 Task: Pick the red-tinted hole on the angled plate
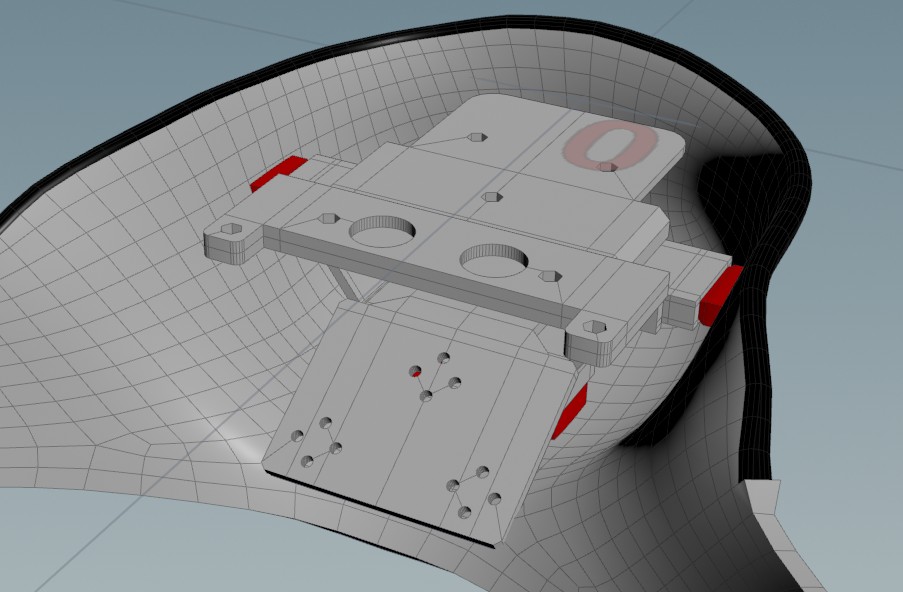click(x=415, y=372)
